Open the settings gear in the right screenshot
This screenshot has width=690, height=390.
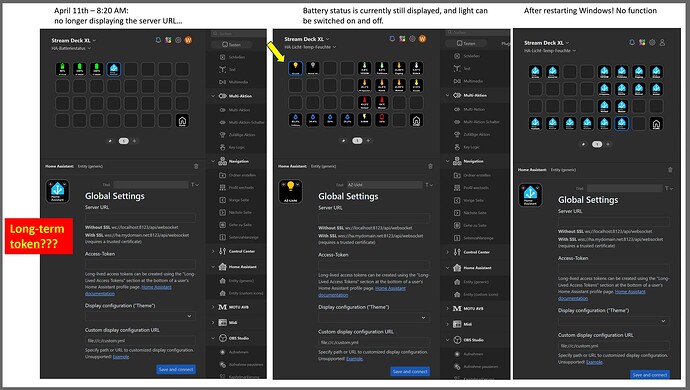coord(652,42)
